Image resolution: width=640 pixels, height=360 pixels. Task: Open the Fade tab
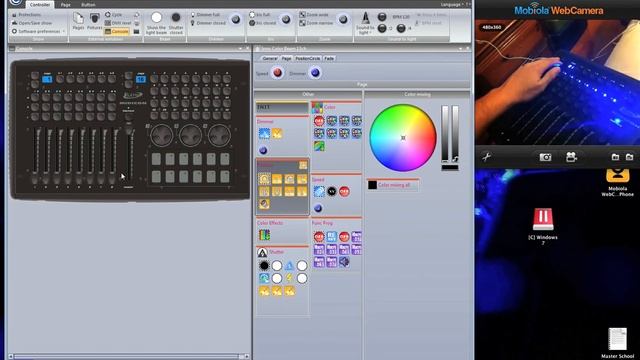(x=329, y=58)
